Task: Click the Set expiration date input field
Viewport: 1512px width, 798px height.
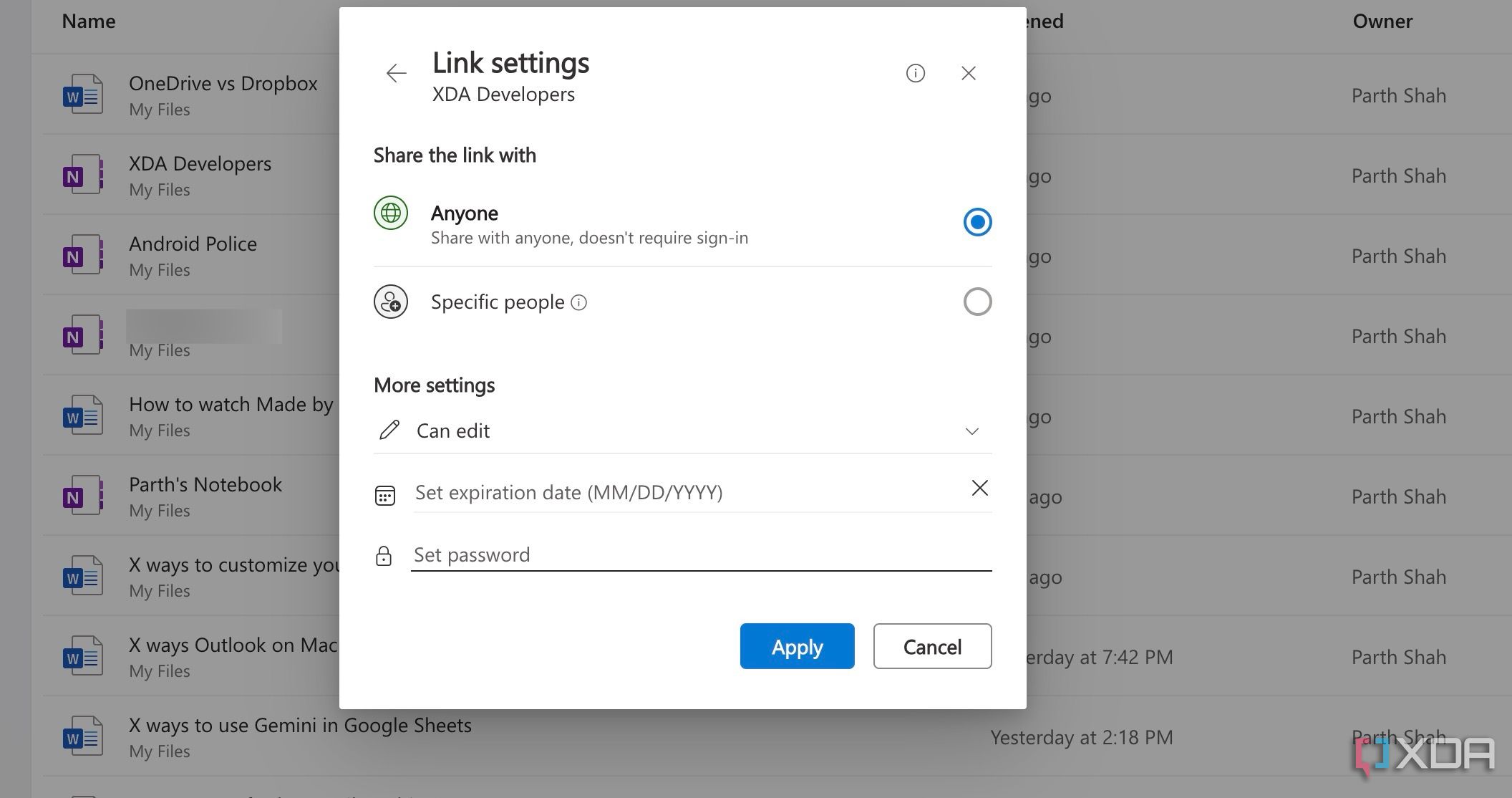Action: pos(683,492)
